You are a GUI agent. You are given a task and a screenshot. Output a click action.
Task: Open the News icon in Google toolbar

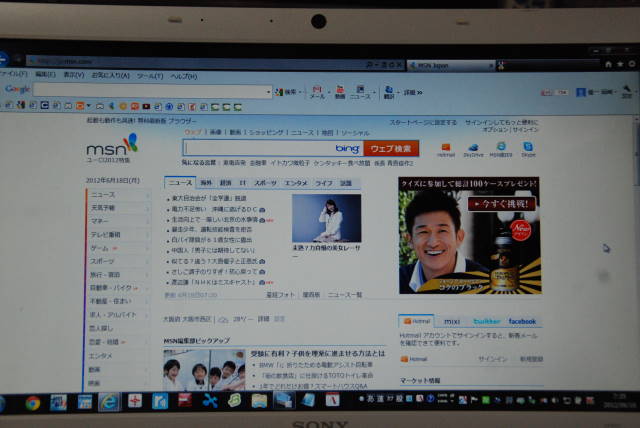[360, 92]
